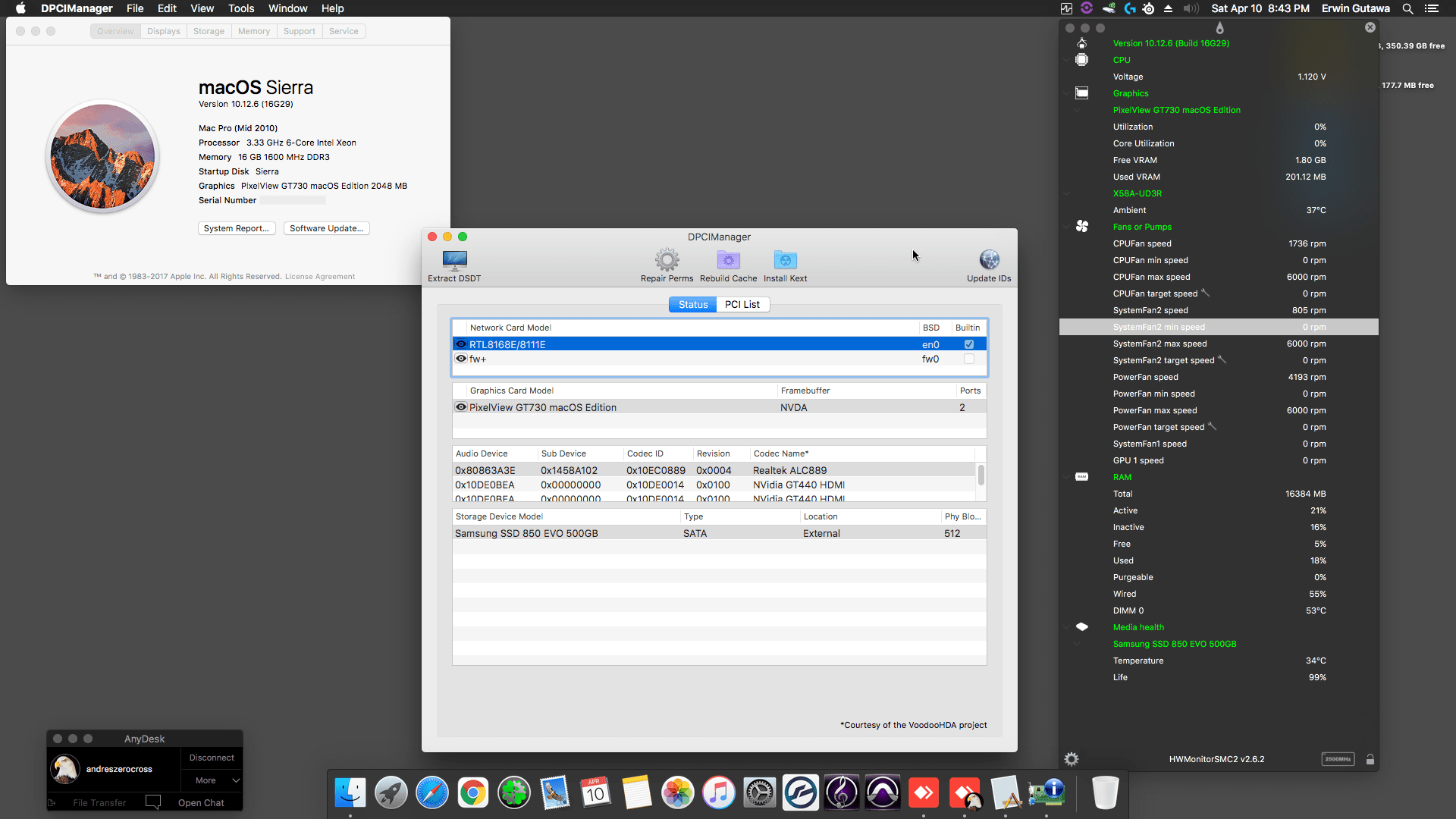This screenshot has height=819, width=1456.
Task: Open the Trash in the Dock
Action: tap(1106, 793)
